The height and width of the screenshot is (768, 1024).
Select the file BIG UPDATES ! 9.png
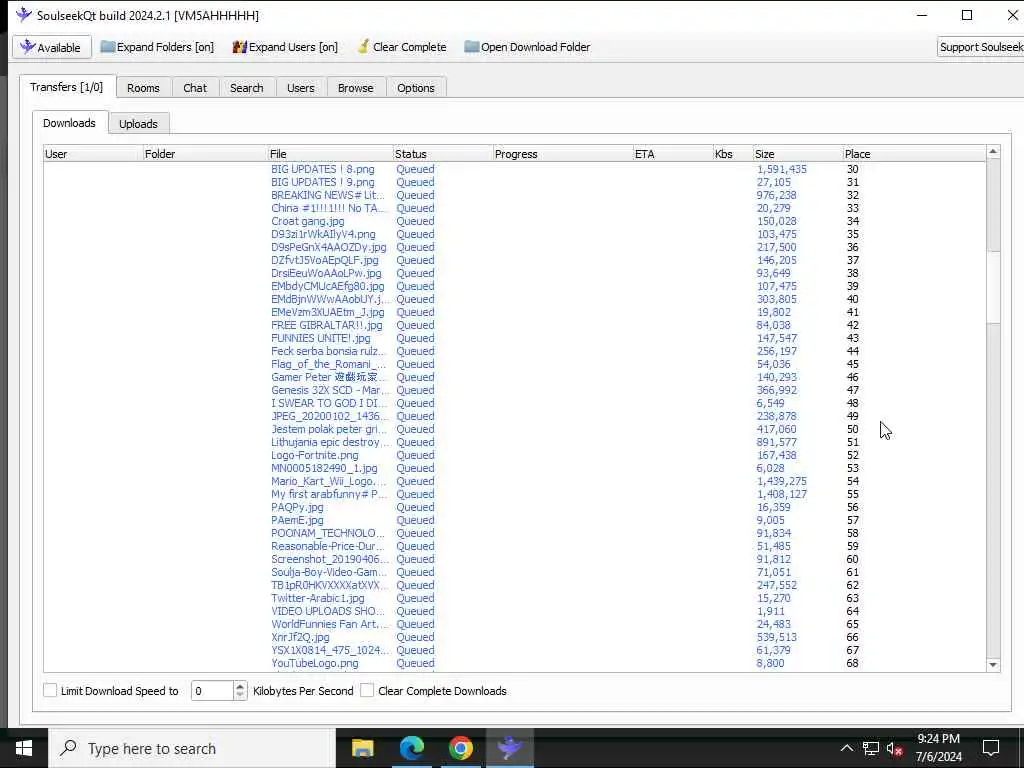323,182
